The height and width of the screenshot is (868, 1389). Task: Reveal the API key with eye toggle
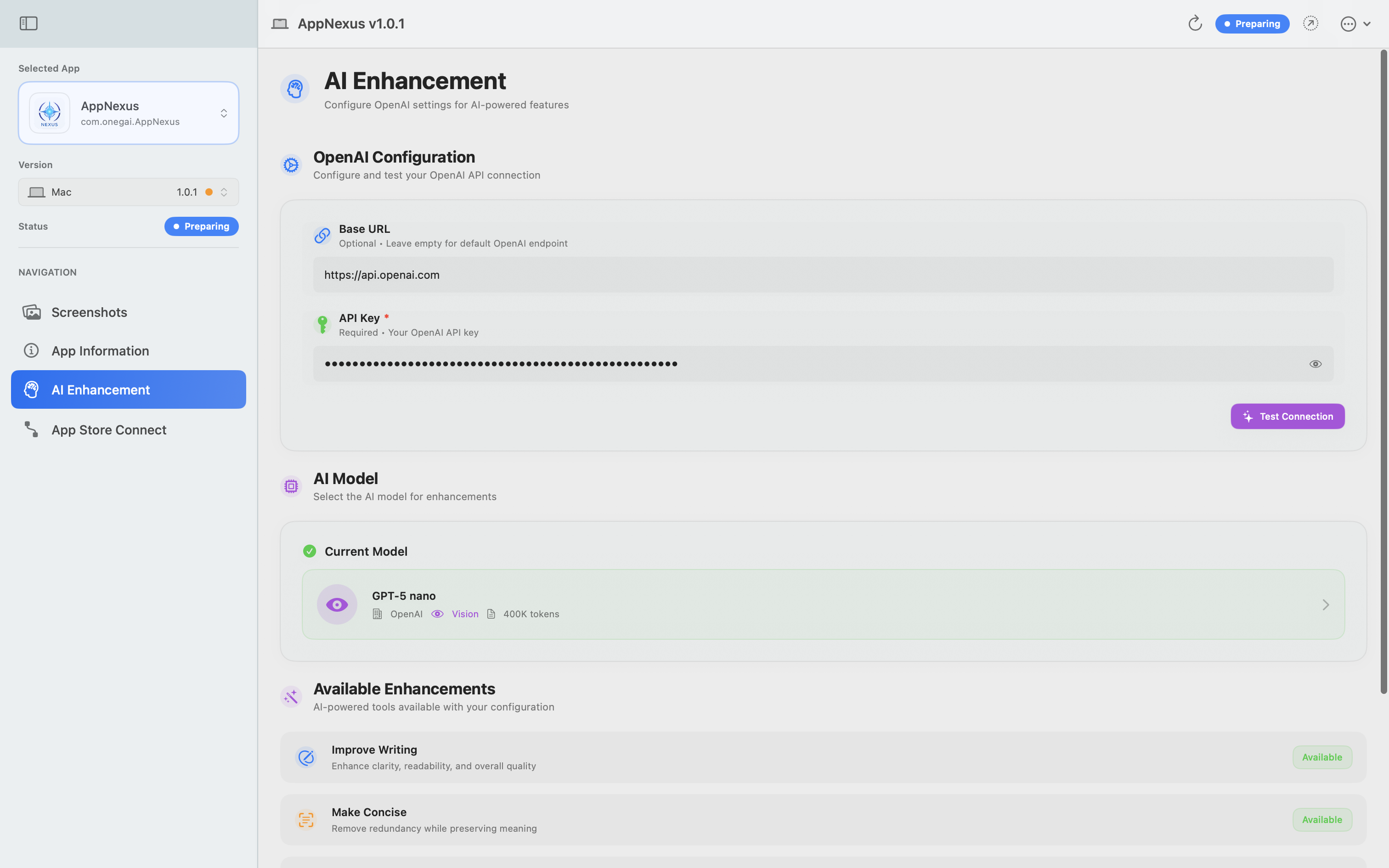point(1315,364)
